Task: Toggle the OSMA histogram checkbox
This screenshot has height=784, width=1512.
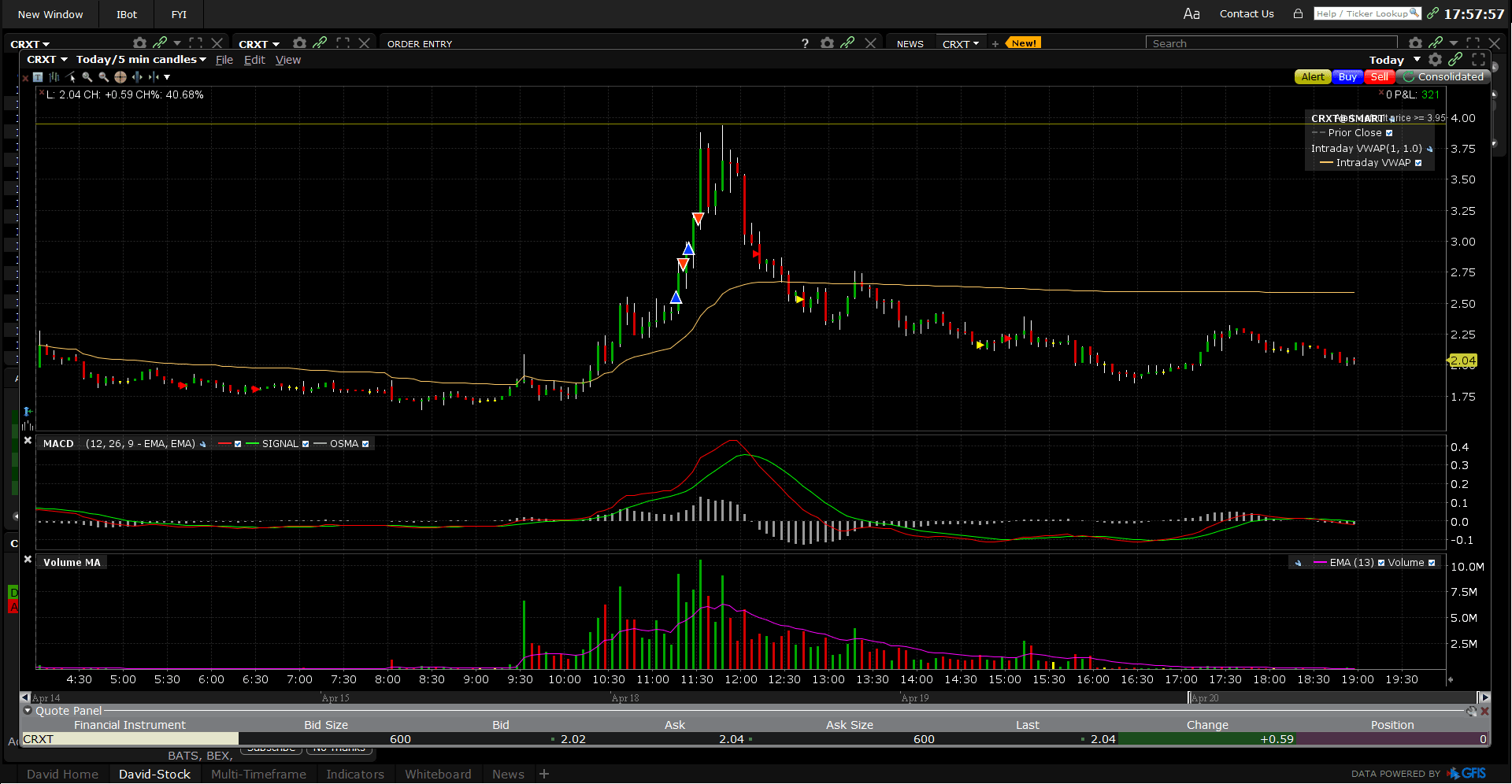Action: [x=365, y=444]
